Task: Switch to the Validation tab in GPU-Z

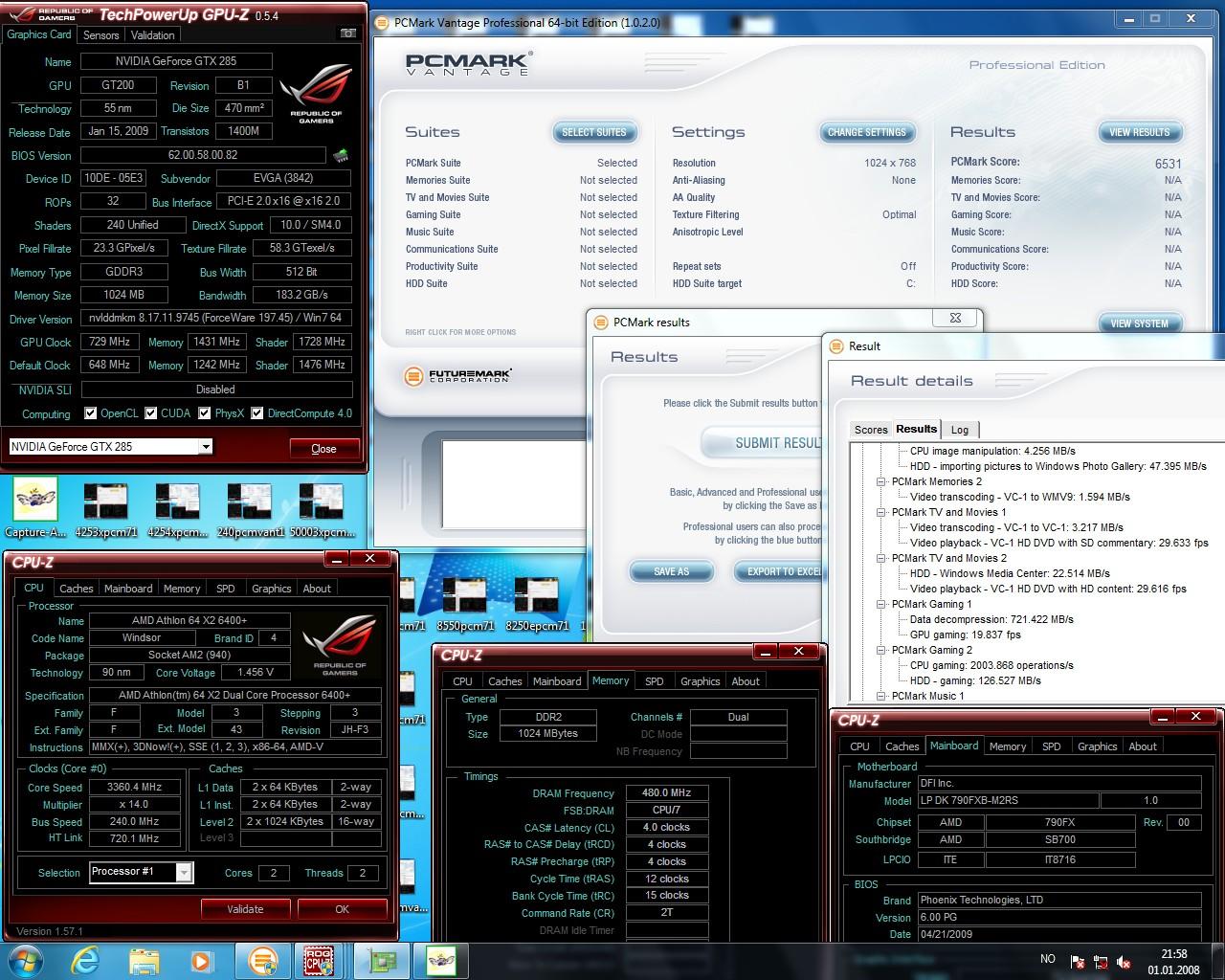Action: pyautogui.click(x=153, y=35)
